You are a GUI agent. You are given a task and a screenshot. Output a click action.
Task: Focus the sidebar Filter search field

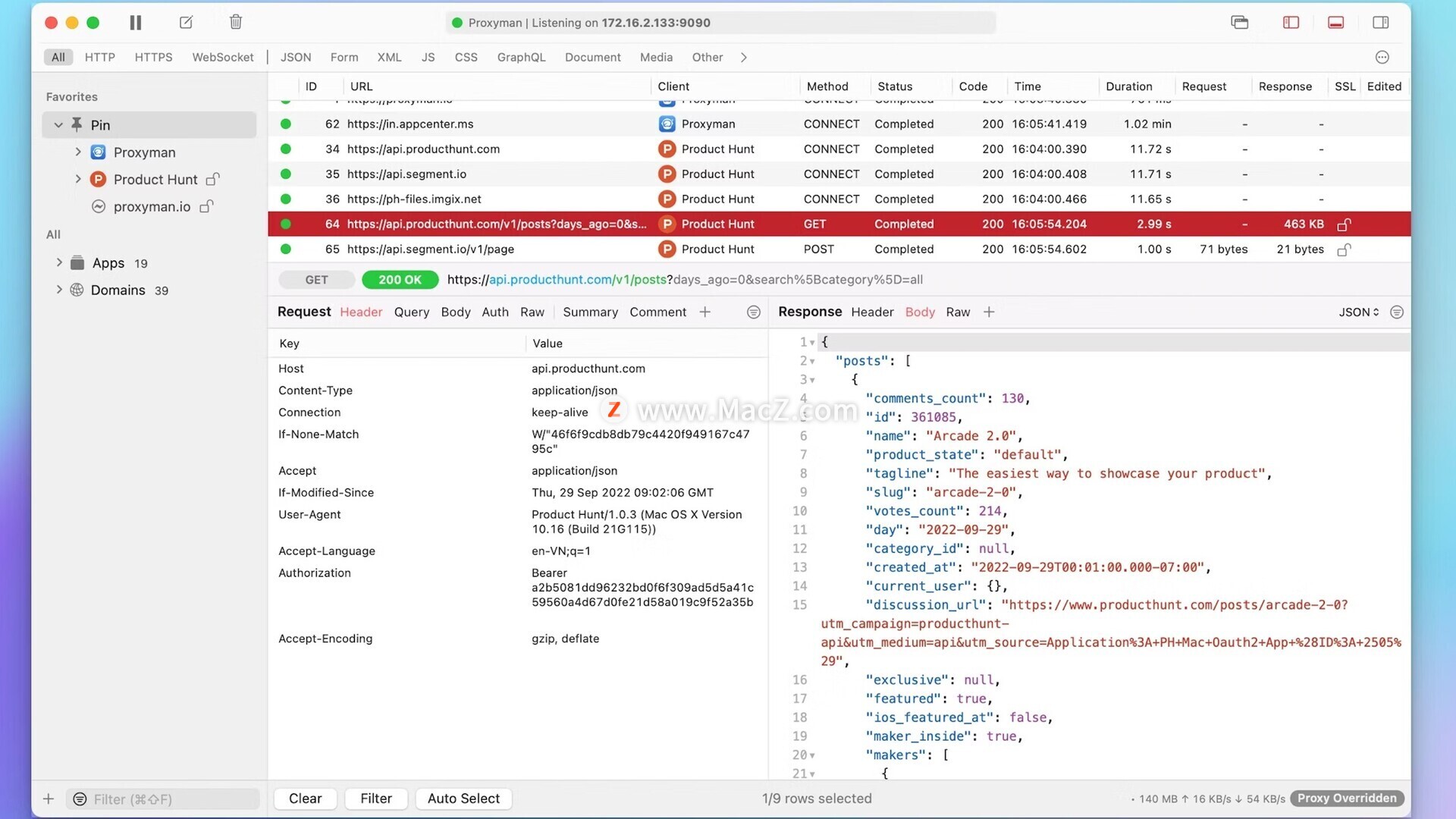[x=163, y=799]
